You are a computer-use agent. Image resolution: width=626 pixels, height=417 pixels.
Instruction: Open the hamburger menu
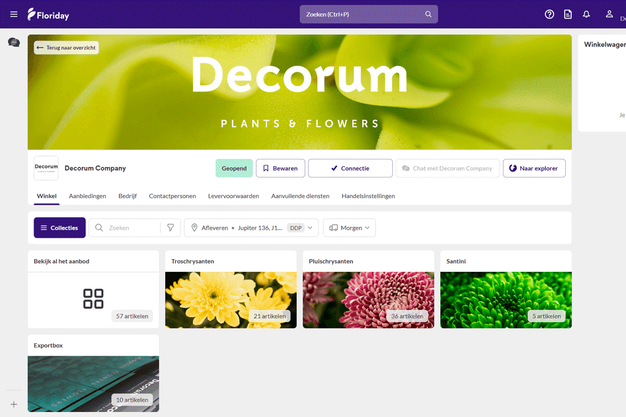pos(13,14)
